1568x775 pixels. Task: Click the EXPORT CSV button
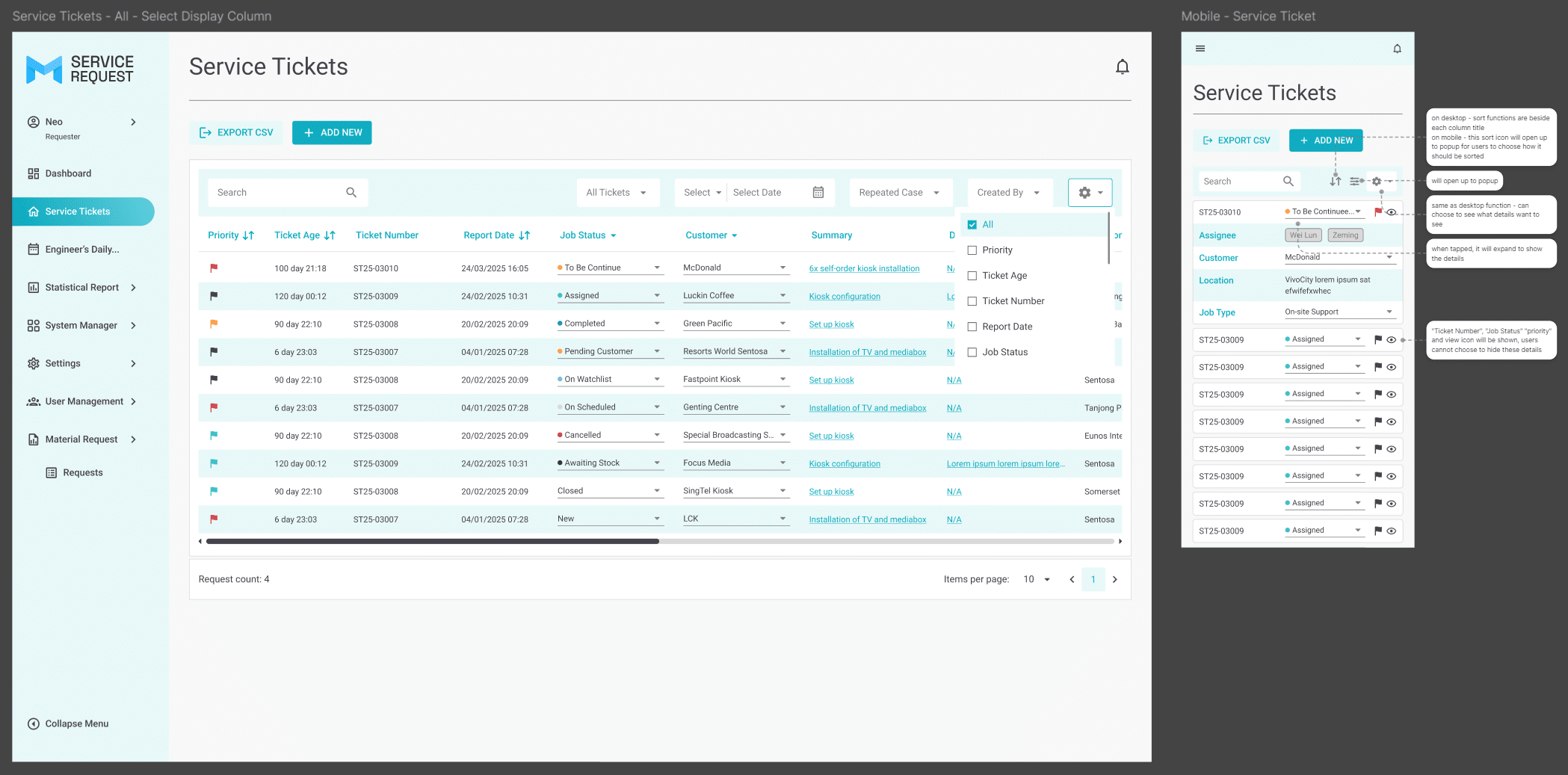235,132
